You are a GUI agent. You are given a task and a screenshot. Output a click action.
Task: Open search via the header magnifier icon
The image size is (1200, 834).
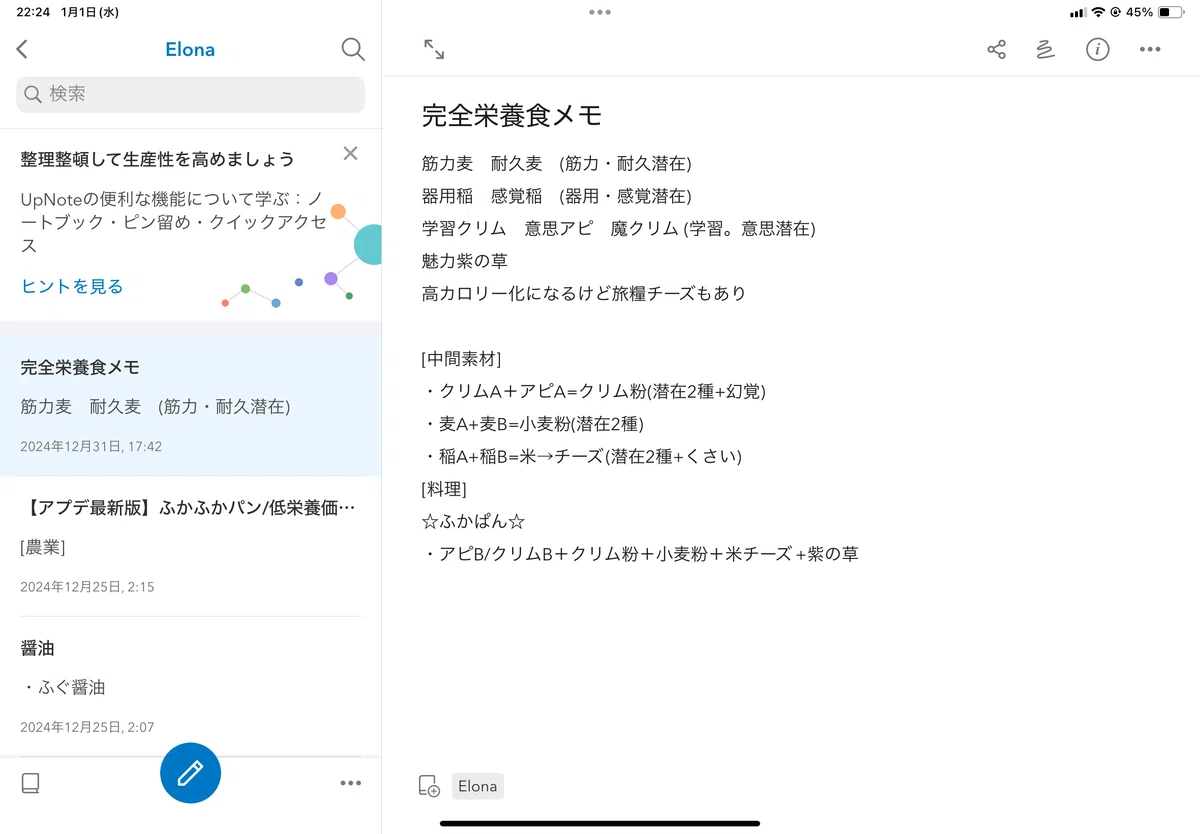point(352,49)
